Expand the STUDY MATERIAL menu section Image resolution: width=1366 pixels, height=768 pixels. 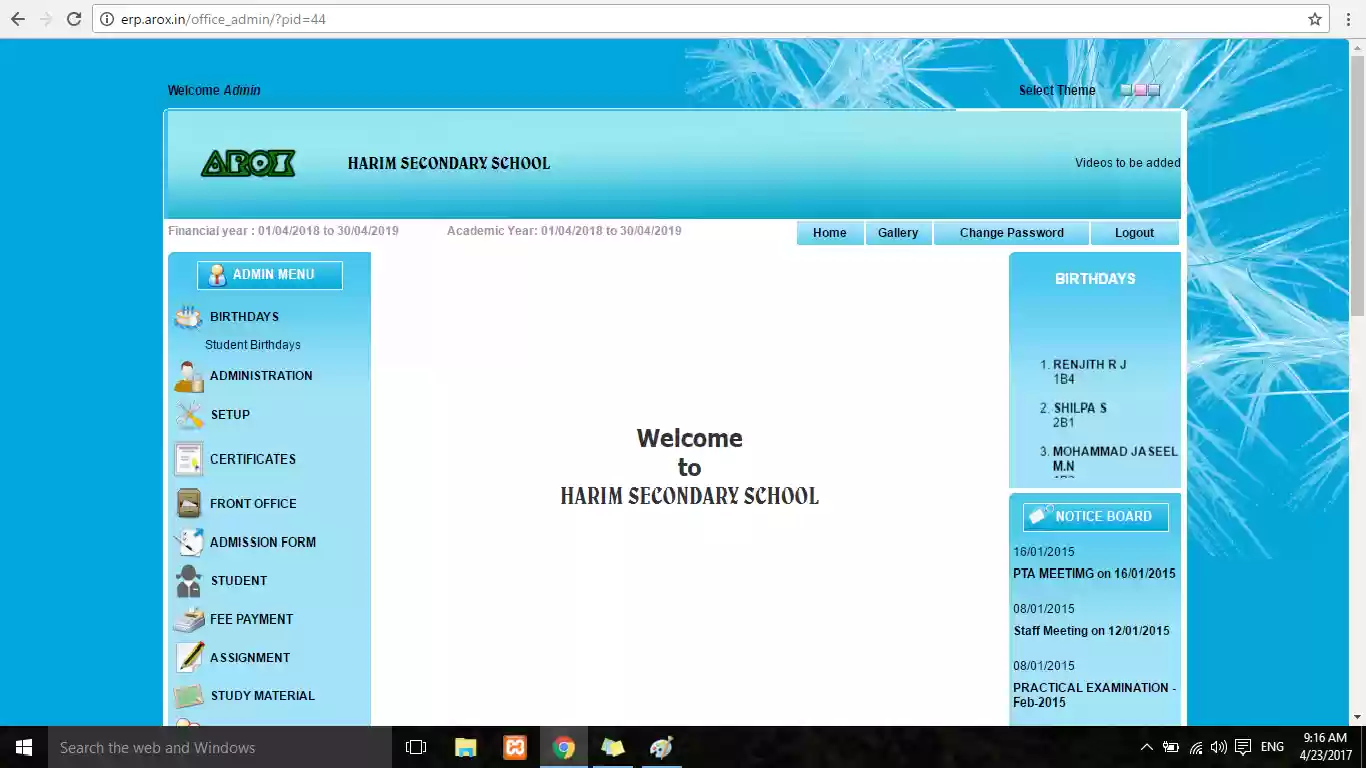(x=262, y=696)
